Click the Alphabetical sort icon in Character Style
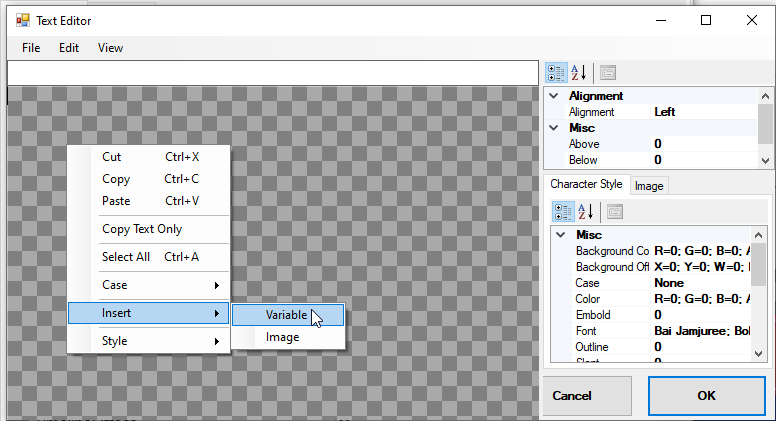The image size is (776, 421). click(585, 211)
